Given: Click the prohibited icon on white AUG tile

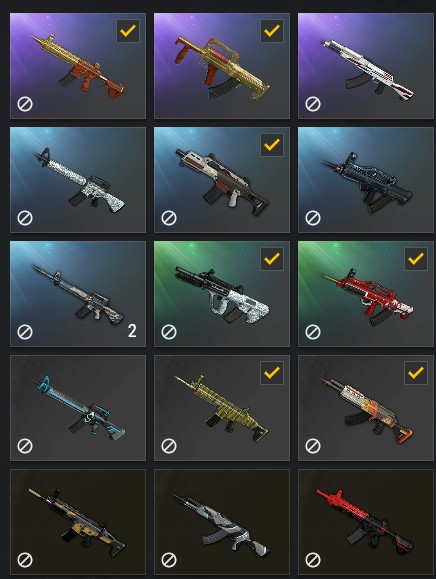Looking at the screenshot, I should pos(169,332).
